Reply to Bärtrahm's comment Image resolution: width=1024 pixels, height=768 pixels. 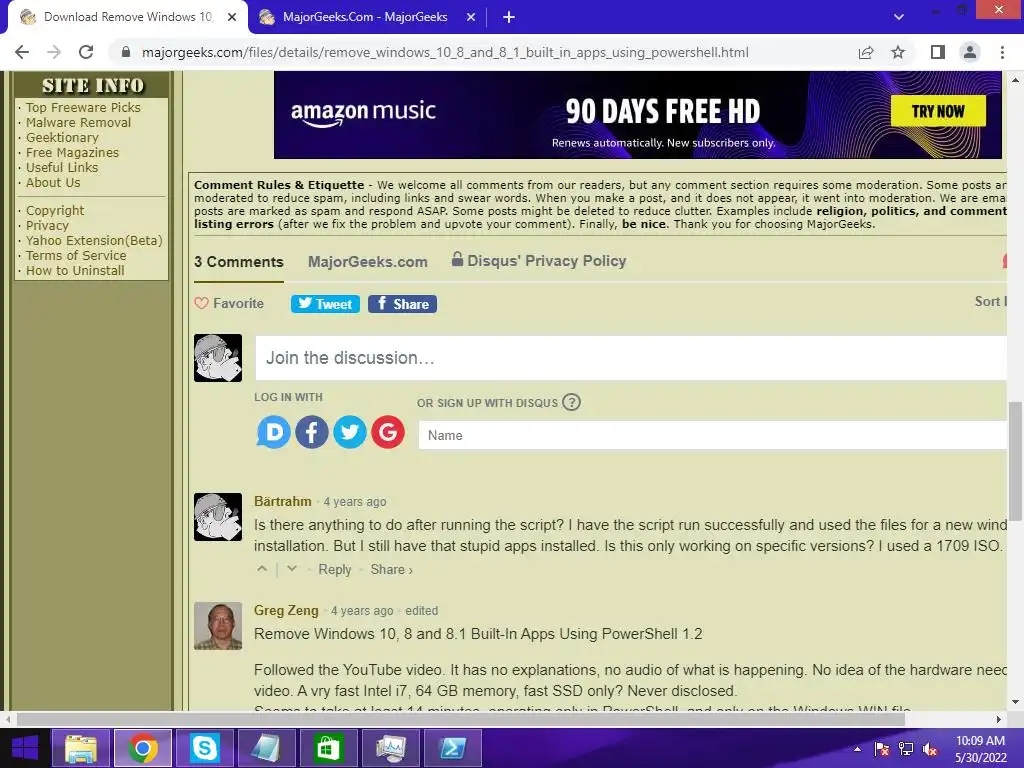pyautogui.click(x=334, y=569)
